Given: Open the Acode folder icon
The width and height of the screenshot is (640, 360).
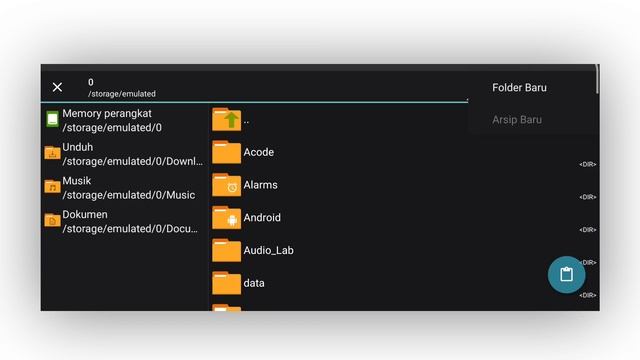Looking at the screenshot, I should 227,152.
